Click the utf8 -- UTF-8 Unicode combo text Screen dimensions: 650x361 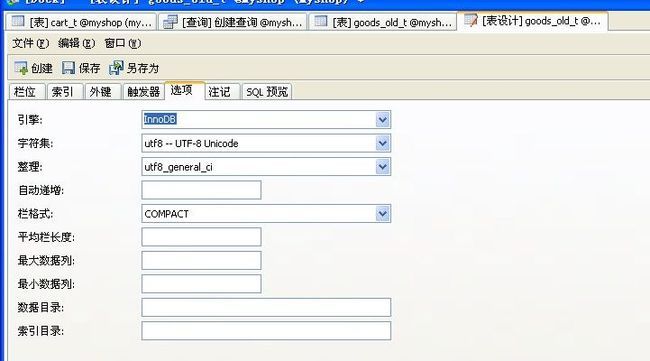[191, 143]
